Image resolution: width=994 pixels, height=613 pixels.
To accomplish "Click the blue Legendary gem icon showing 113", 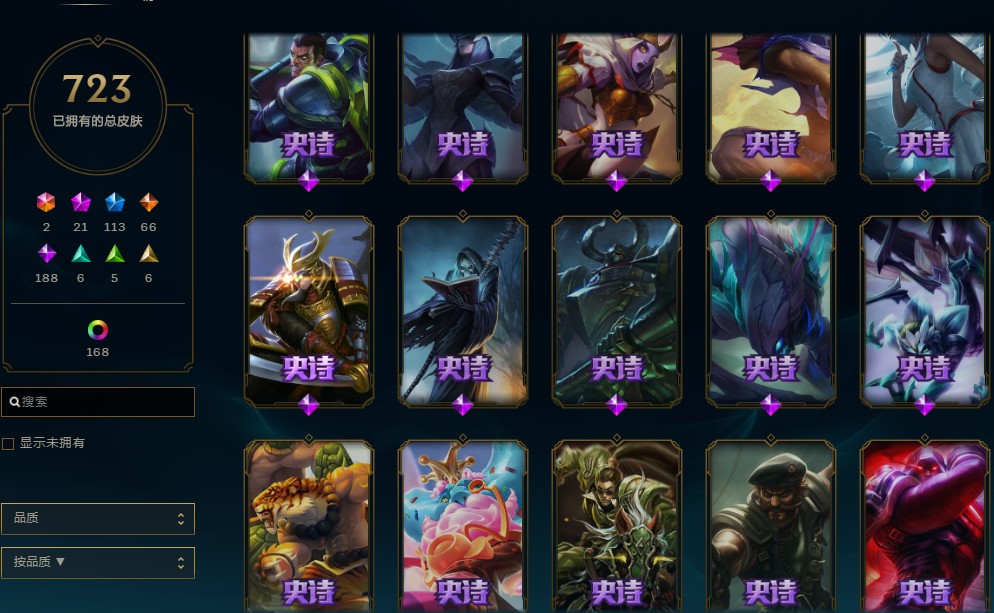I will pyautogui.click(x=115, y=202).
